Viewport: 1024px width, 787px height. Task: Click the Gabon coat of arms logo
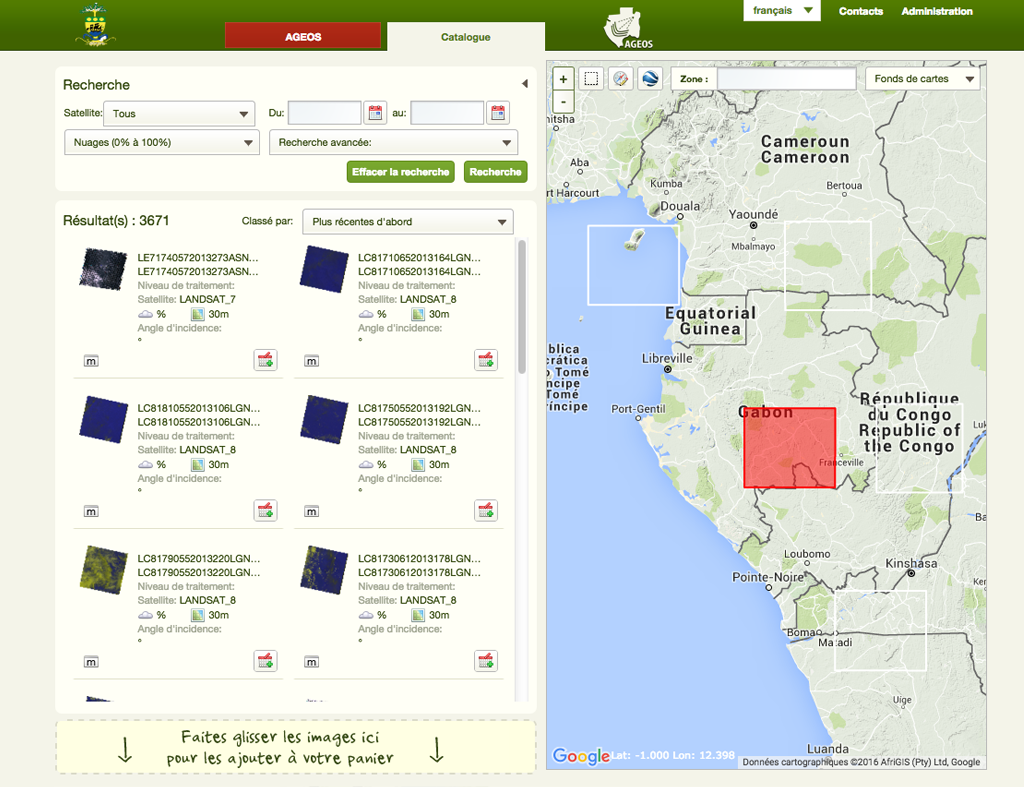tap(95, 25)
